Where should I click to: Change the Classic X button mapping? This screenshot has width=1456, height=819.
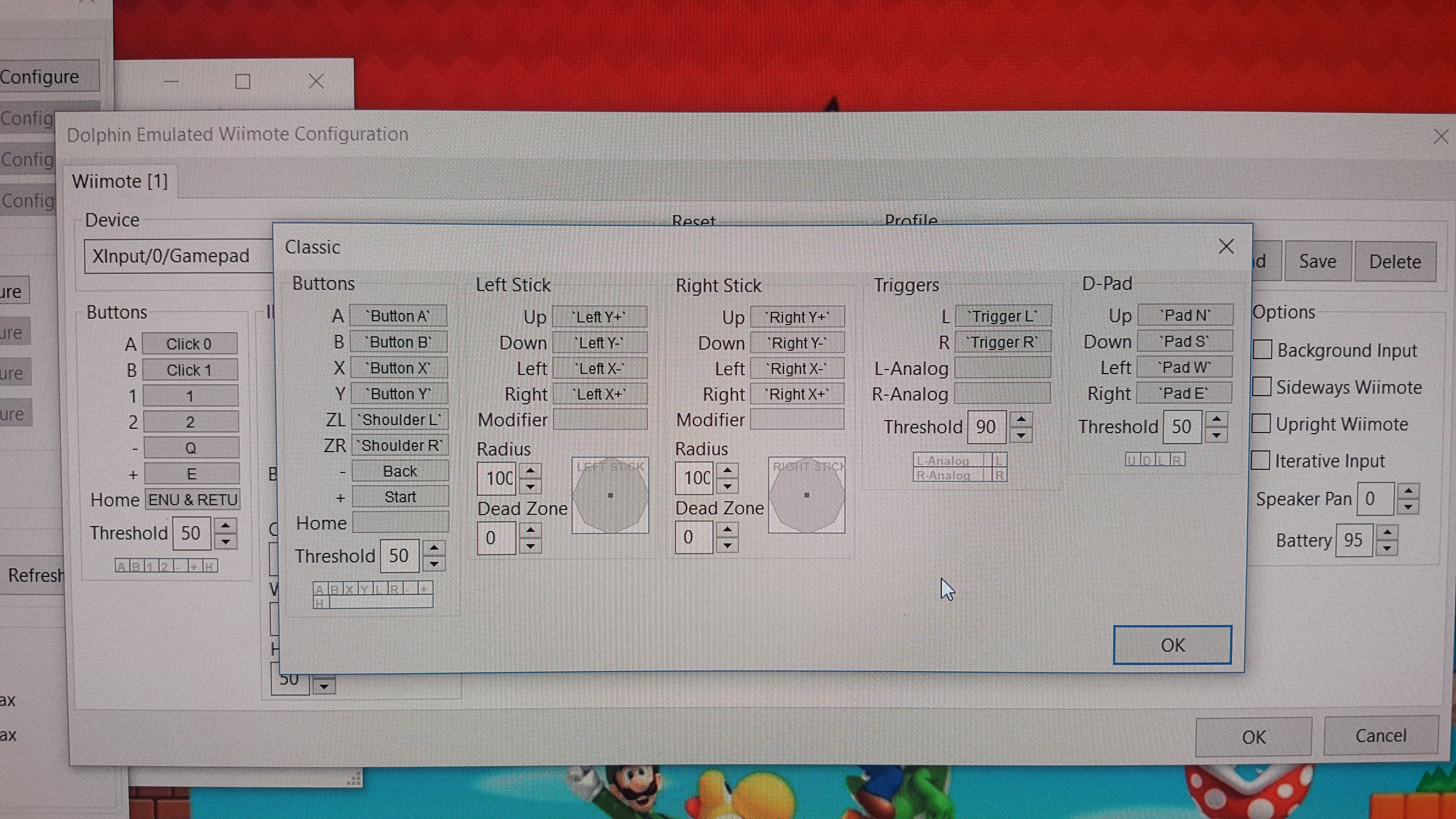pos(399,368)
